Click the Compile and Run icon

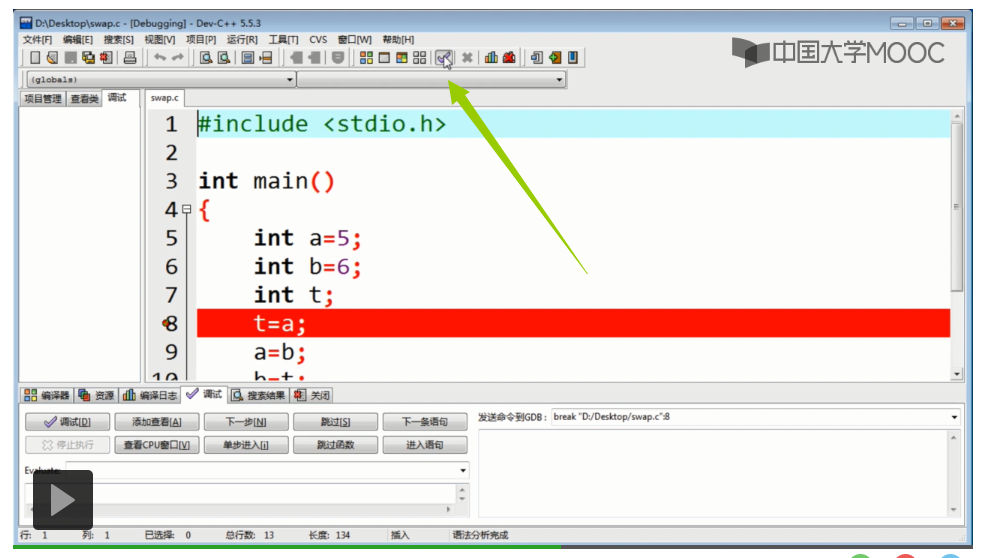[x=402, y=58]
